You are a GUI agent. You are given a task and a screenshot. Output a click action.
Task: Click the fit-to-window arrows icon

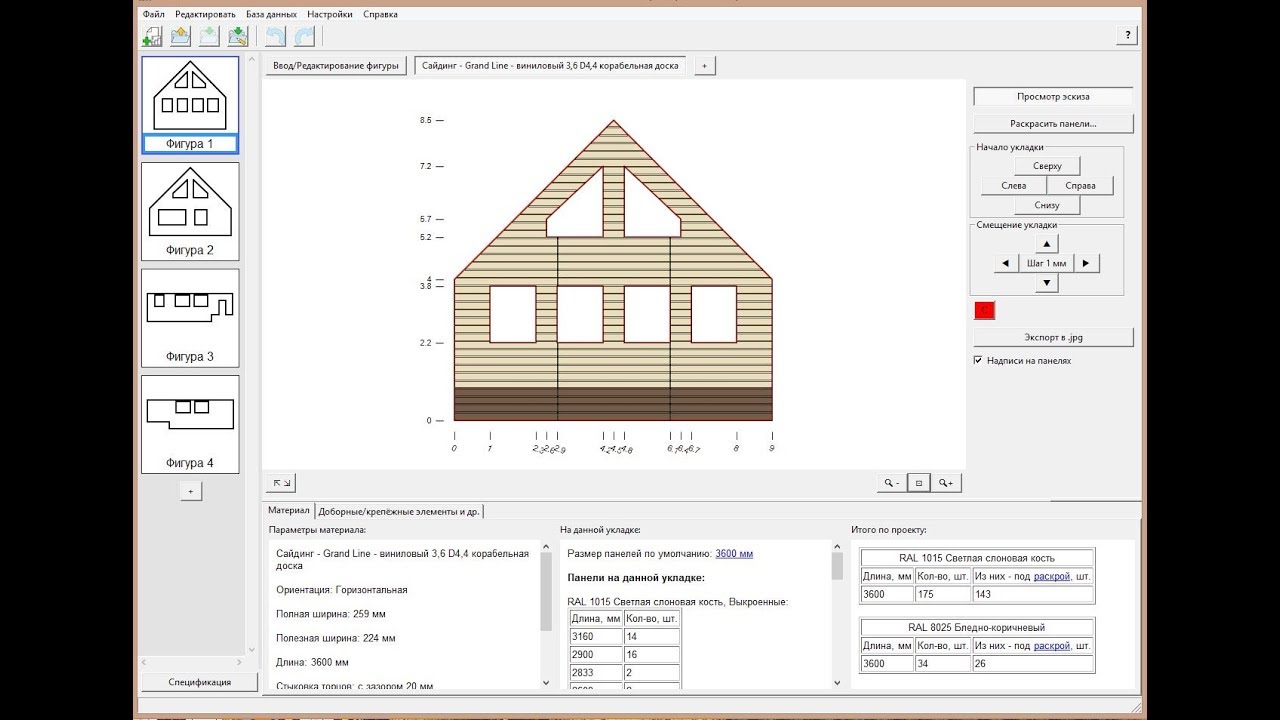[x=282, y=483]
